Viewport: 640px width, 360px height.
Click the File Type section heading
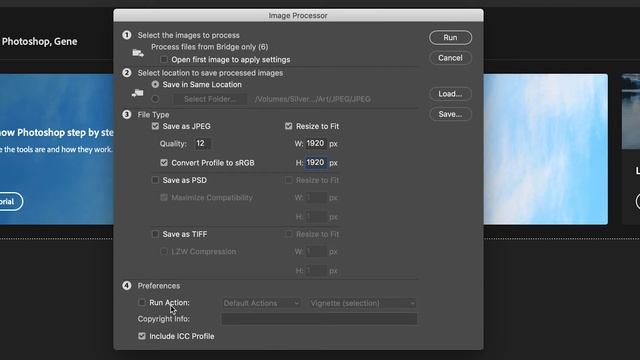pos(153,115)
